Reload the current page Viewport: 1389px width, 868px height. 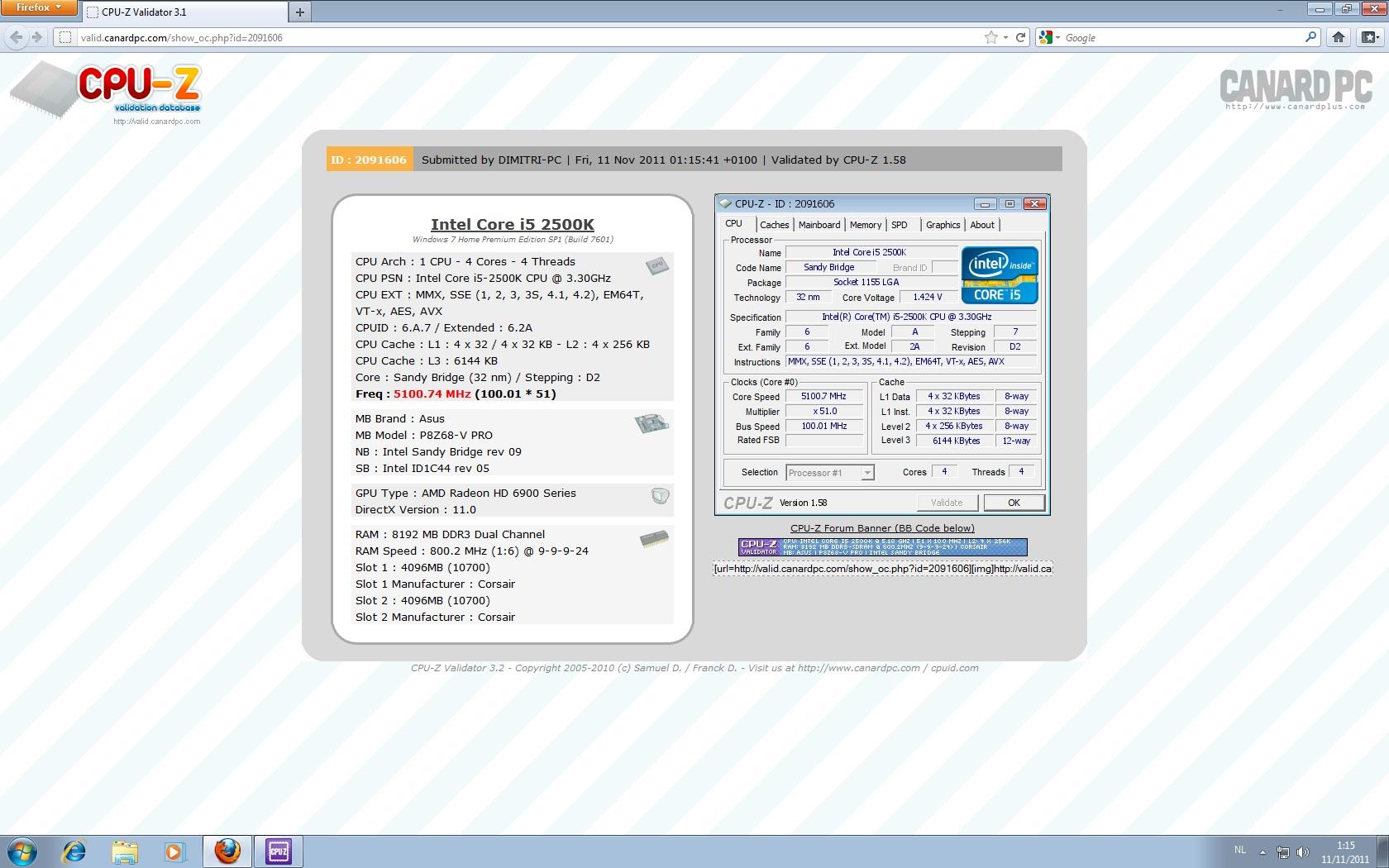click(1020, 37)
